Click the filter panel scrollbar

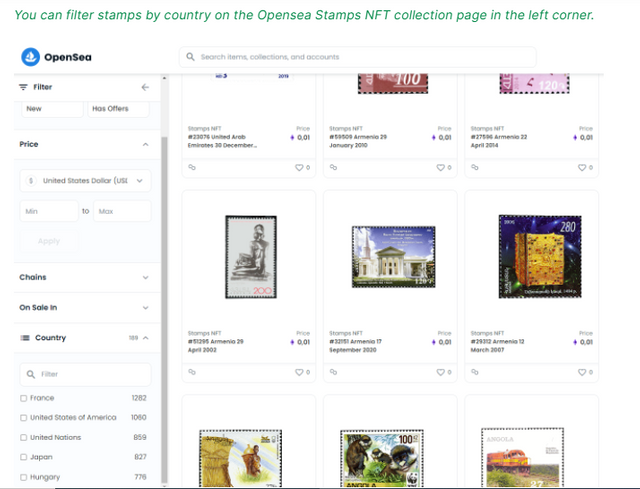tap(164, 310)
